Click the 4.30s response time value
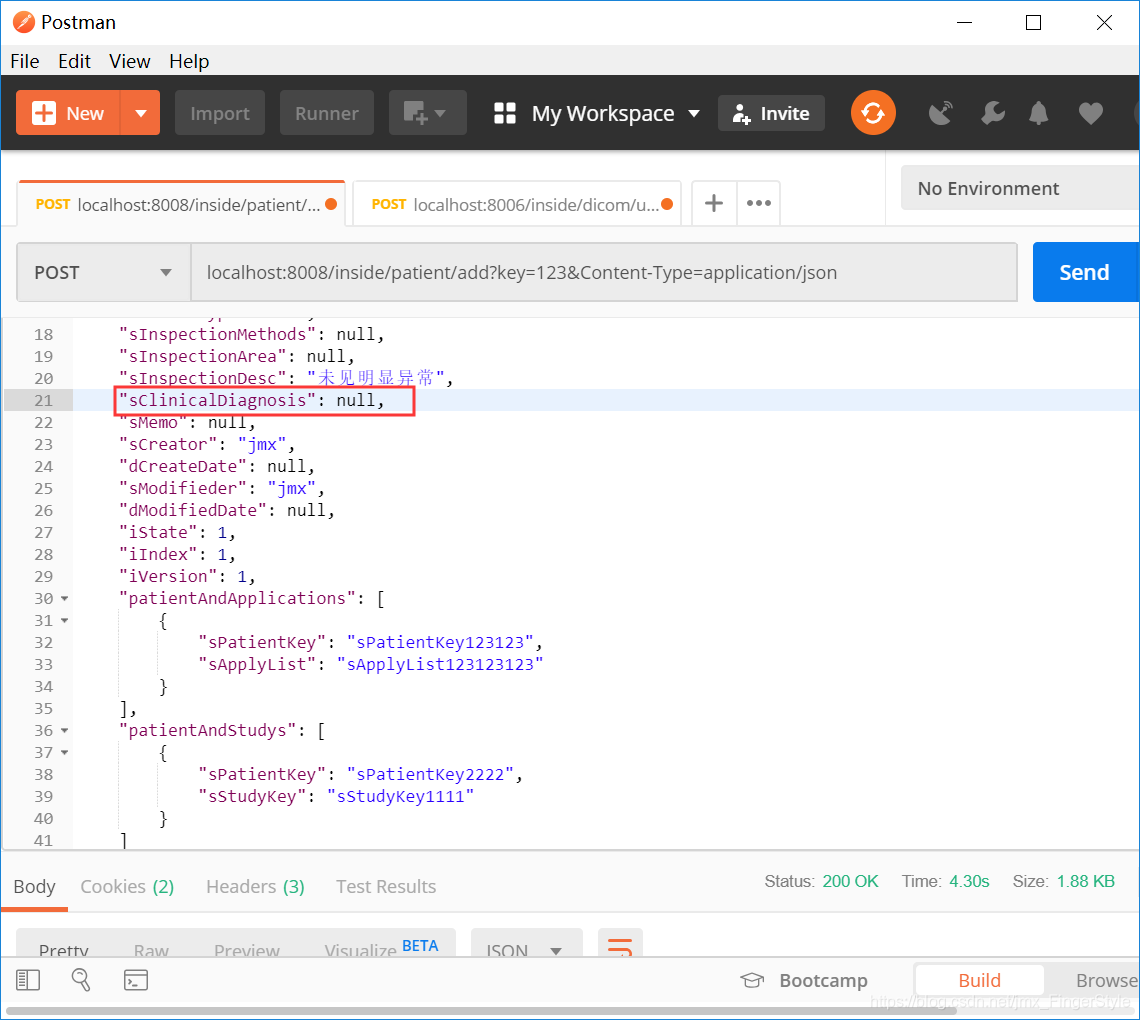 pos(969,881)
